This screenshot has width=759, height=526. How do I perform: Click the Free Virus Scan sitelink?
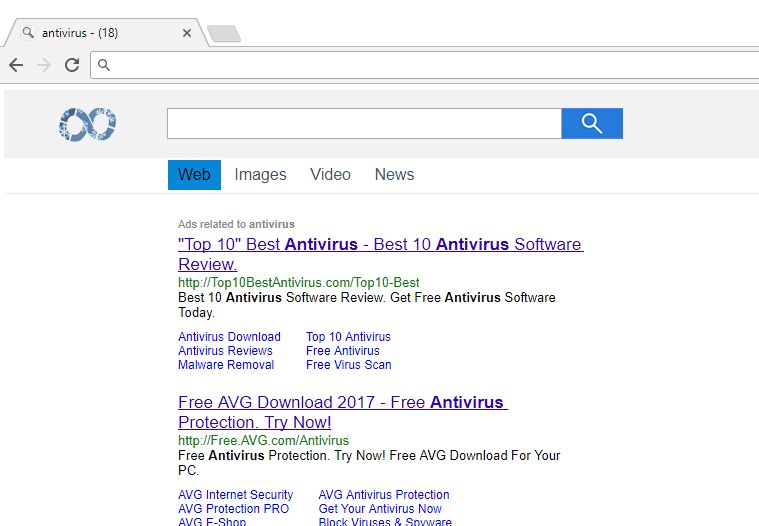[348, 365]
